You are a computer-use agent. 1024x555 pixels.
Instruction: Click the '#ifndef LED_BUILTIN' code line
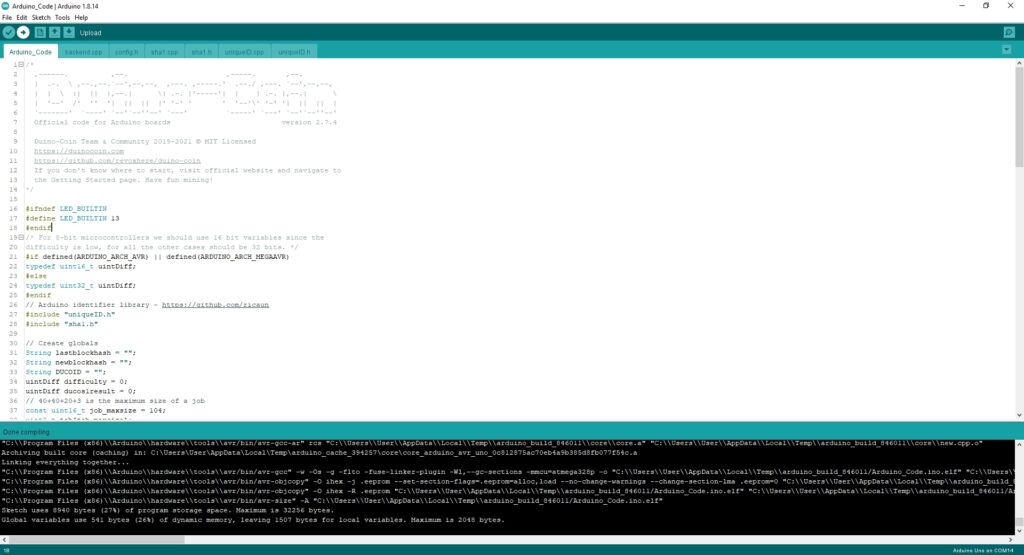pos(66,209)
